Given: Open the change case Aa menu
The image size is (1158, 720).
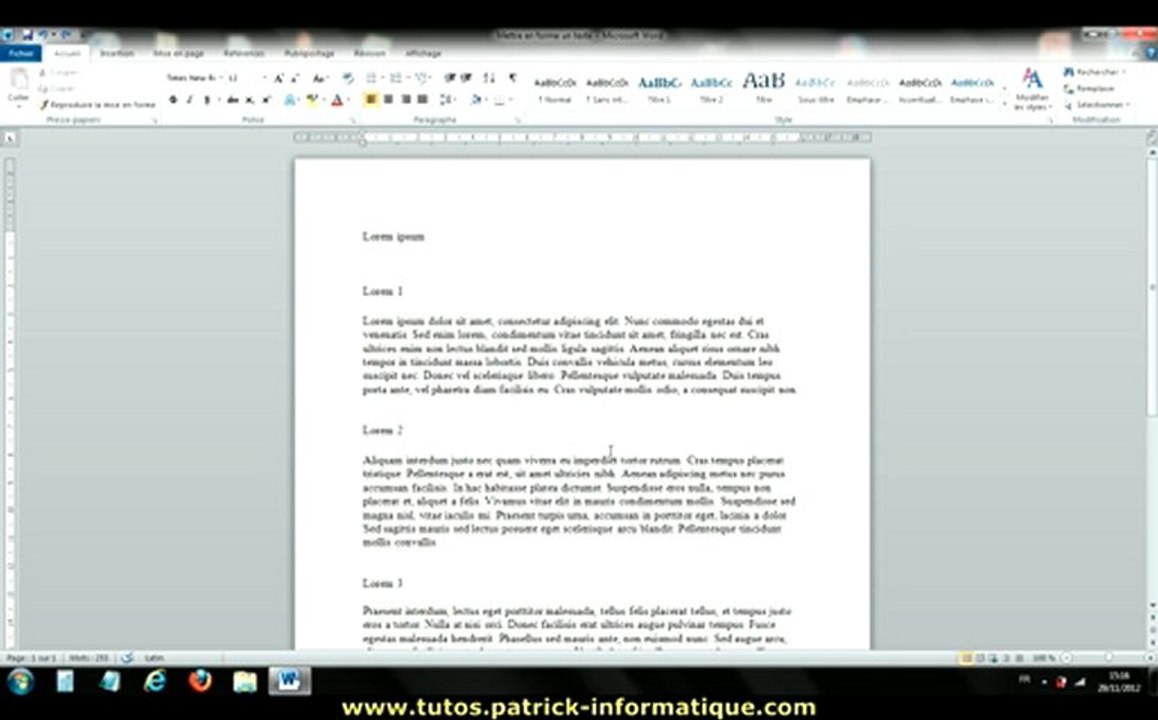Looking at the screenshot, I should pos(319,78).
